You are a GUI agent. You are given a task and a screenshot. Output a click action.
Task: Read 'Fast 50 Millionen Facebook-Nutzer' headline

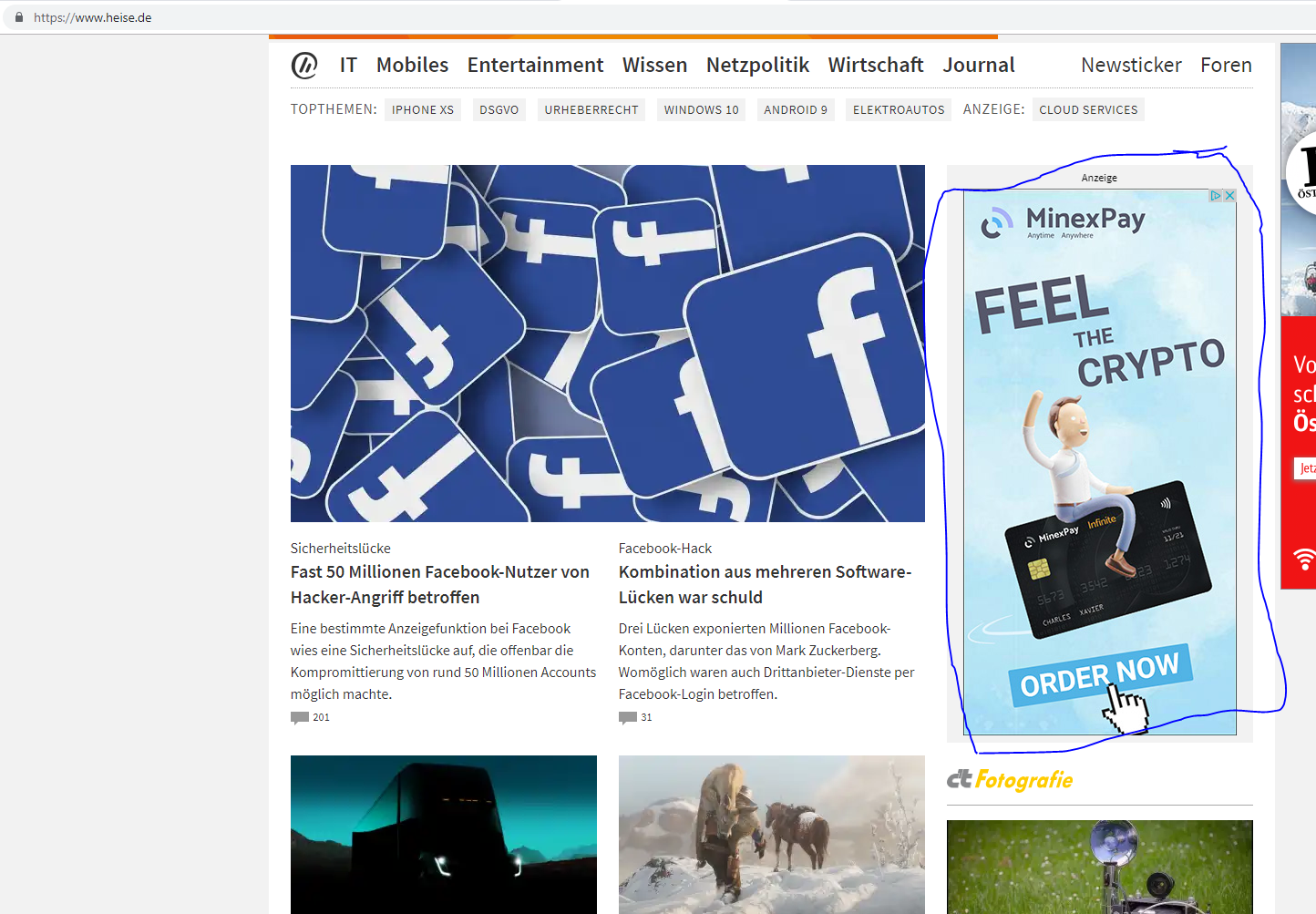tap(440, 584)
